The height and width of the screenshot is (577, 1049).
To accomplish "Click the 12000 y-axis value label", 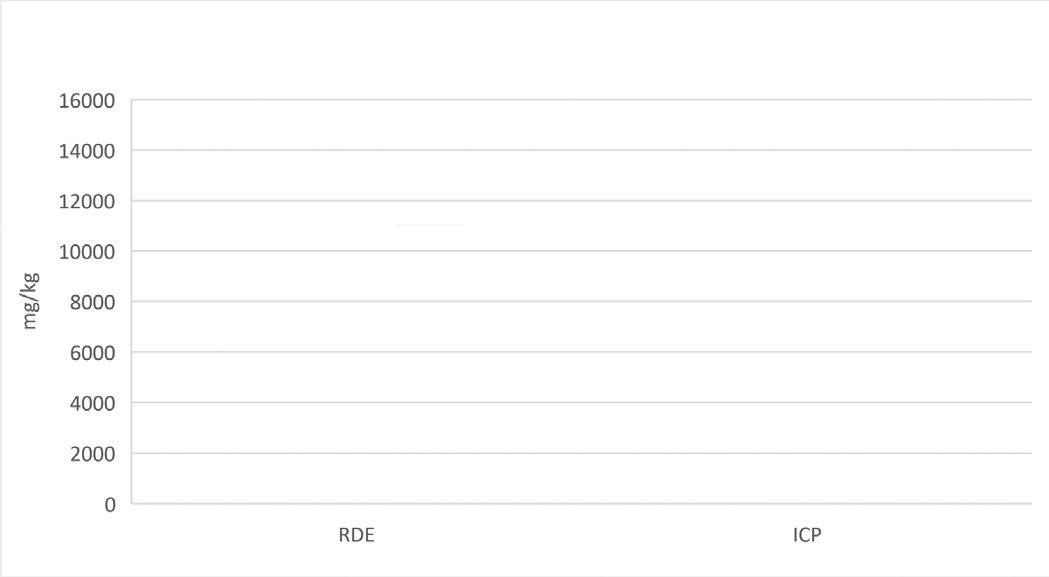I will coord(88,201).
